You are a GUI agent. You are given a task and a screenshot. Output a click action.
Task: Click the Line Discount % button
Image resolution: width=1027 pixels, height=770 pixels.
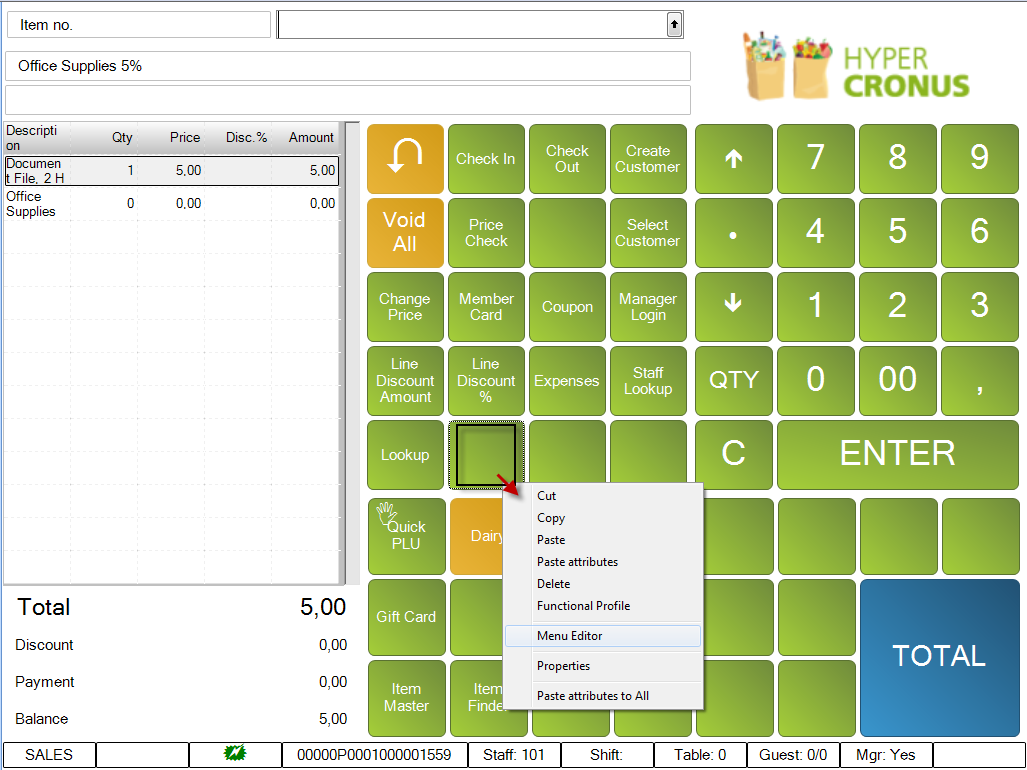[486, 381]
